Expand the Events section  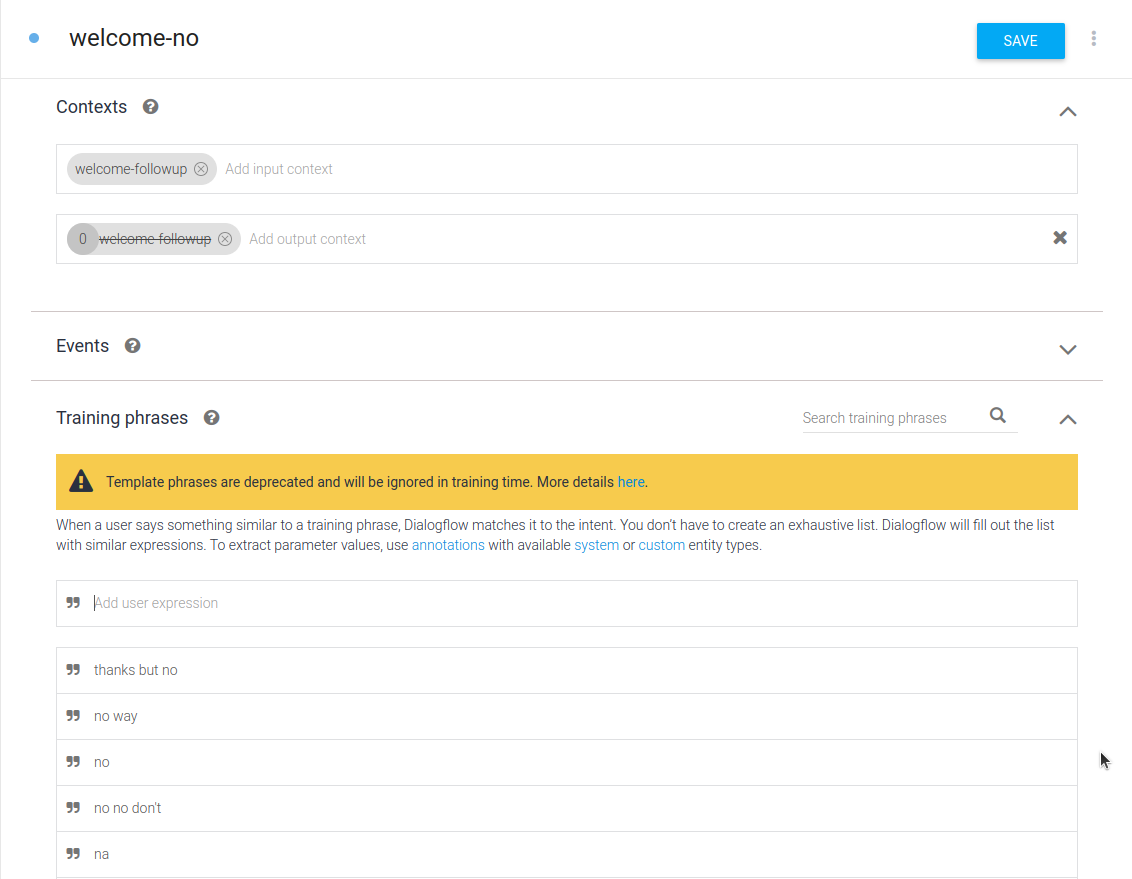[x=1067, y=349]
